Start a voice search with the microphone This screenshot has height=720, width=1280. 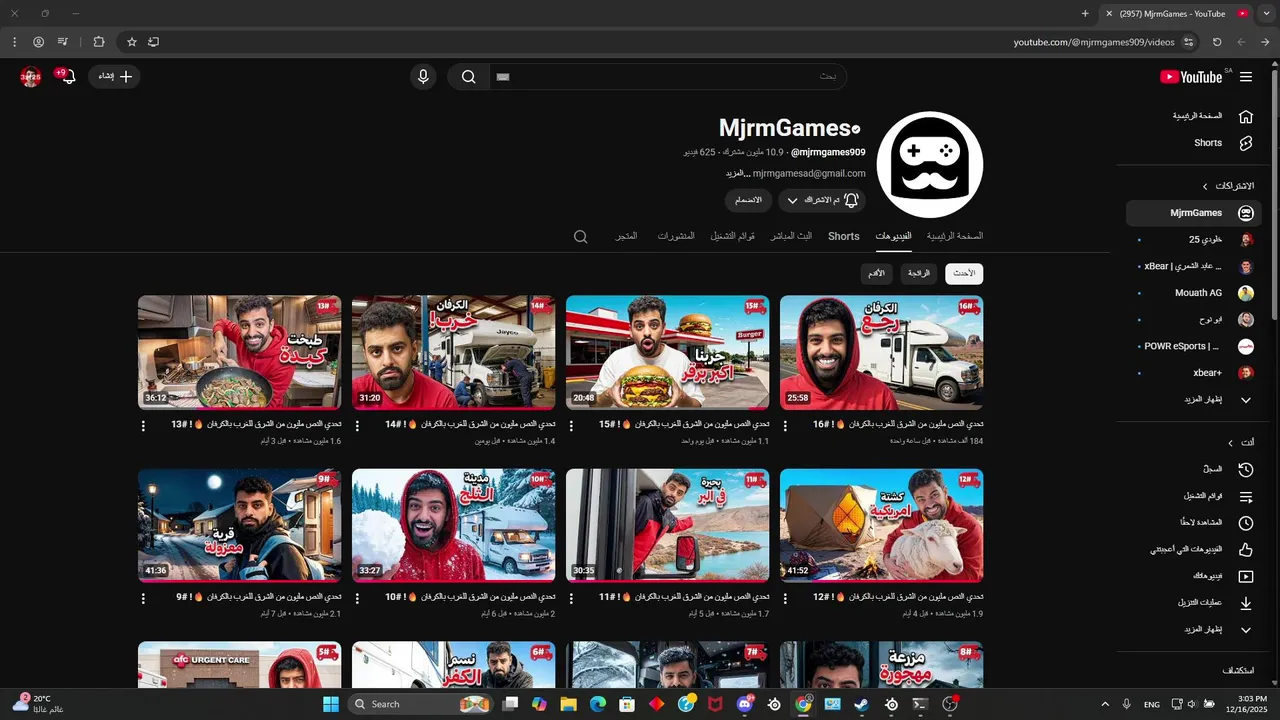[423, 77]
